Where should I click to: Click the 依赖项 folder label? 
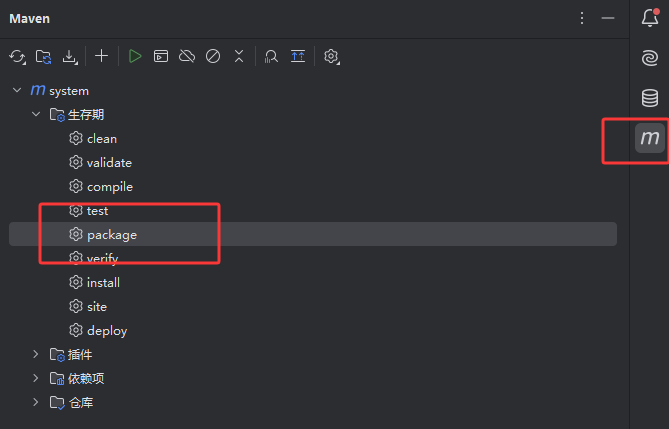86,378
